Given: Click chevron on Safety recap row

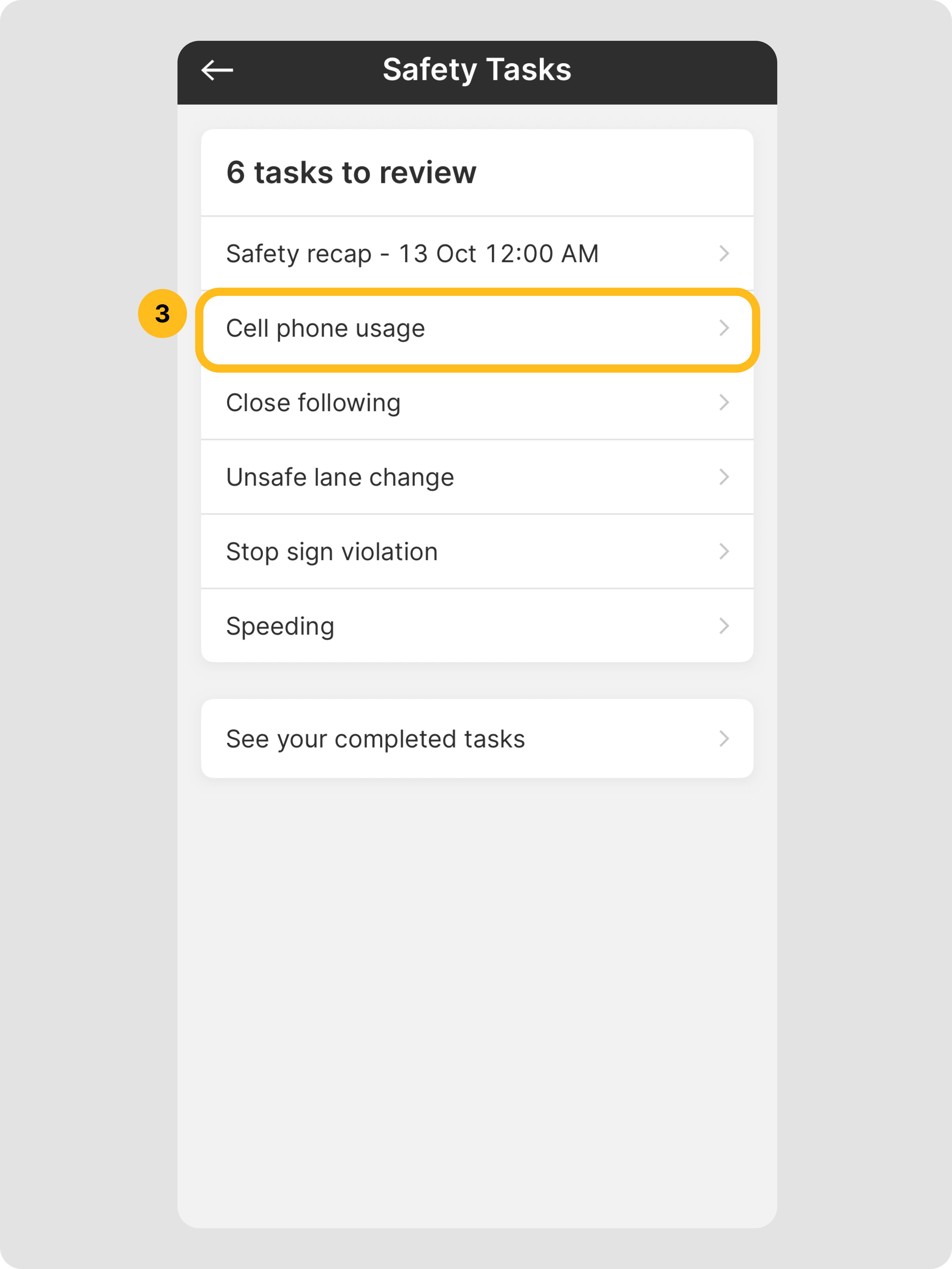Looking at the screenshot, I should click(x=724, y=254).
